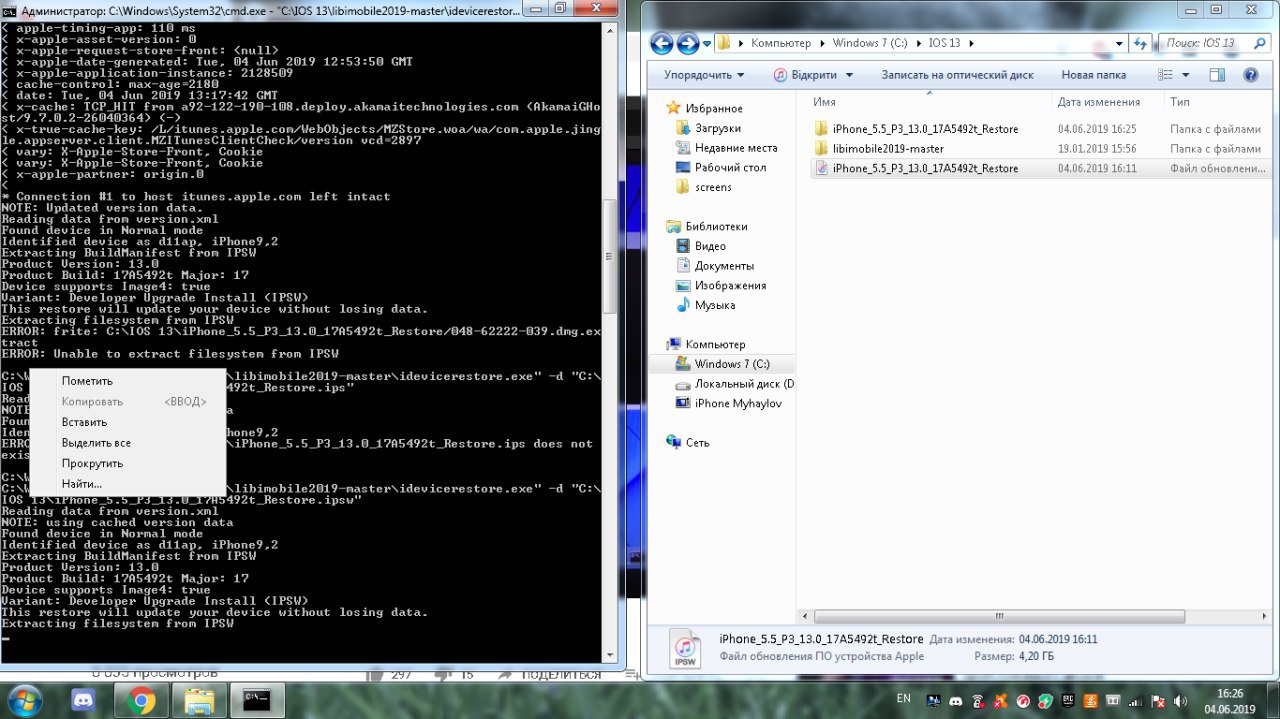Toggle the preview pane
Viewport: 1280px width, 719px height.
pos(1217,75)
